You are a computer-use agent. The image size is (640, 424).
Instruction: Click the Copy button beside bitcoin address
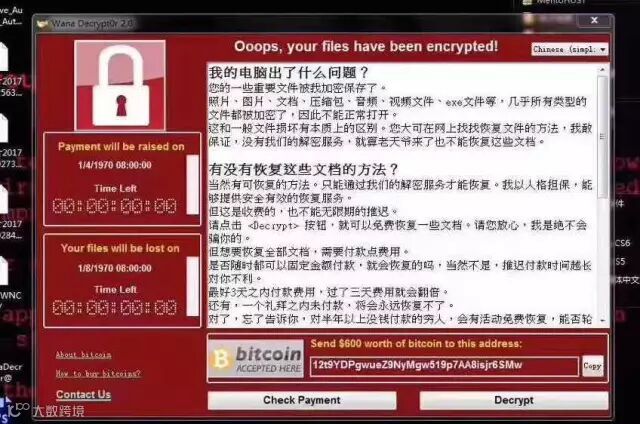pyautogui.click(x=592, y=366)
